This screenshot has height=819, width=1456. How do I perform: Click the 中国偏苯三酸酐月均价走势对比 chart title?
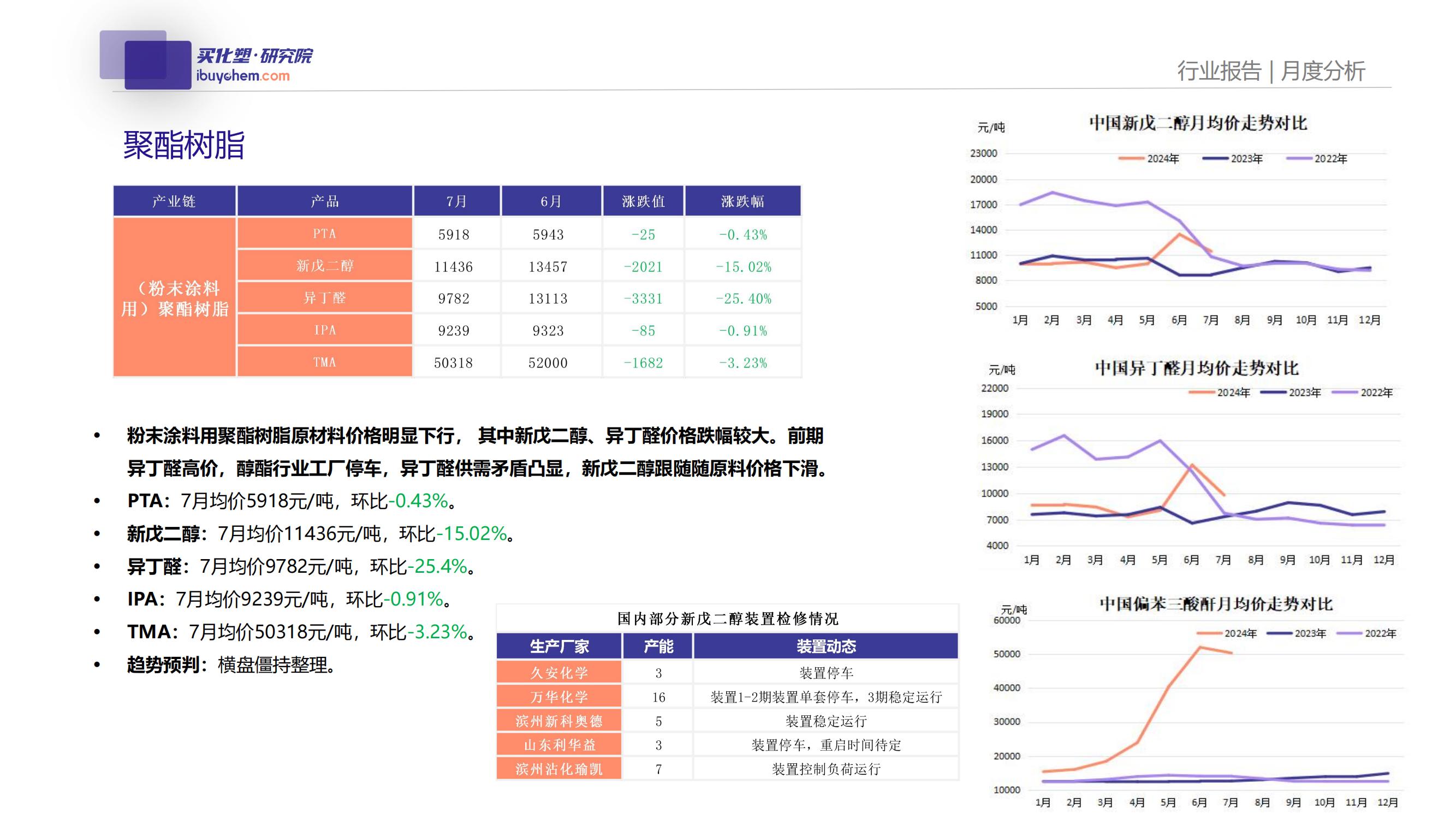click(1216, 604)
